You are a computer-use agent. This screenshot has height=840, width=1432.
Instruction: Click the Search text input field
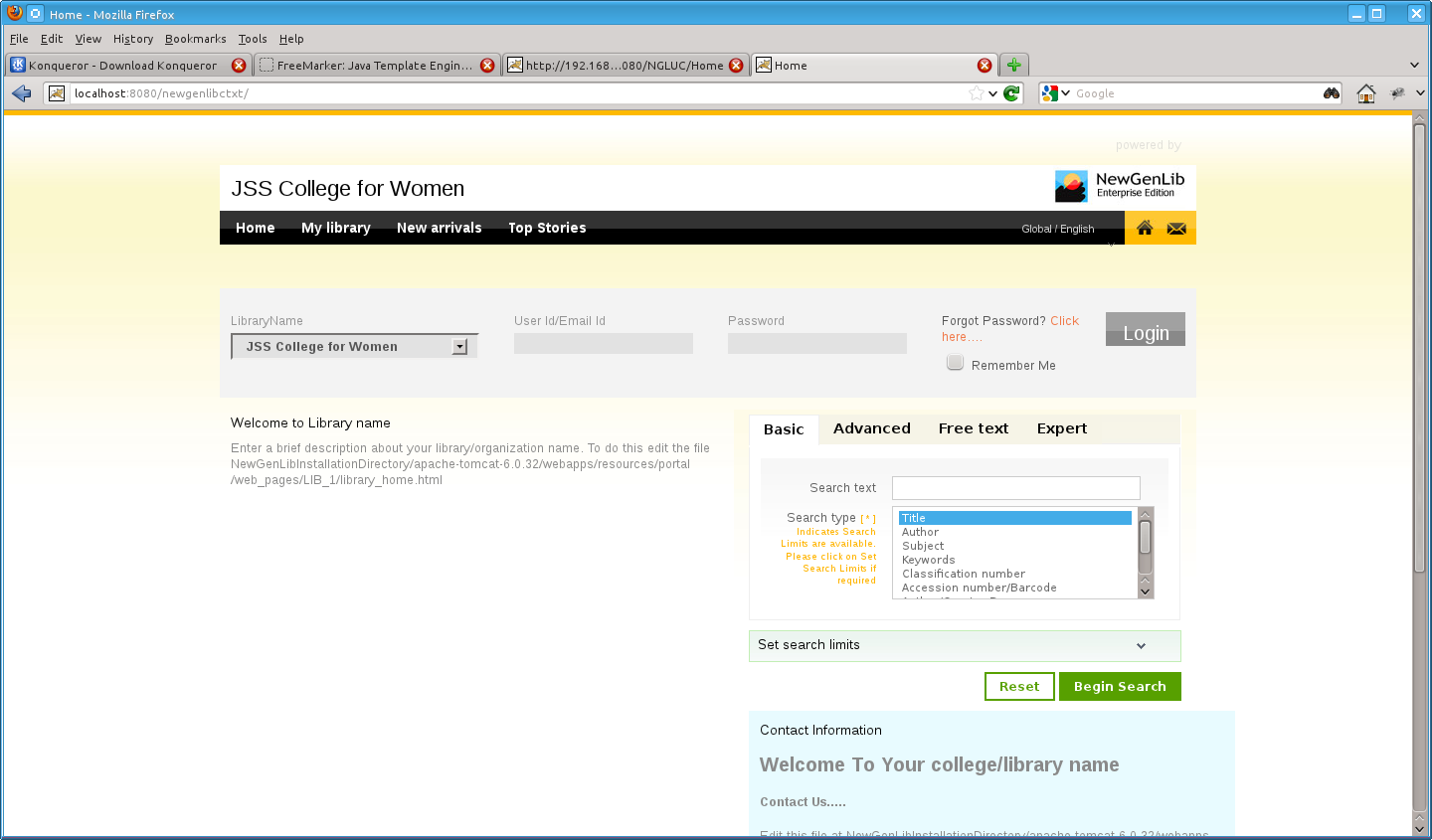point(1015,488)
